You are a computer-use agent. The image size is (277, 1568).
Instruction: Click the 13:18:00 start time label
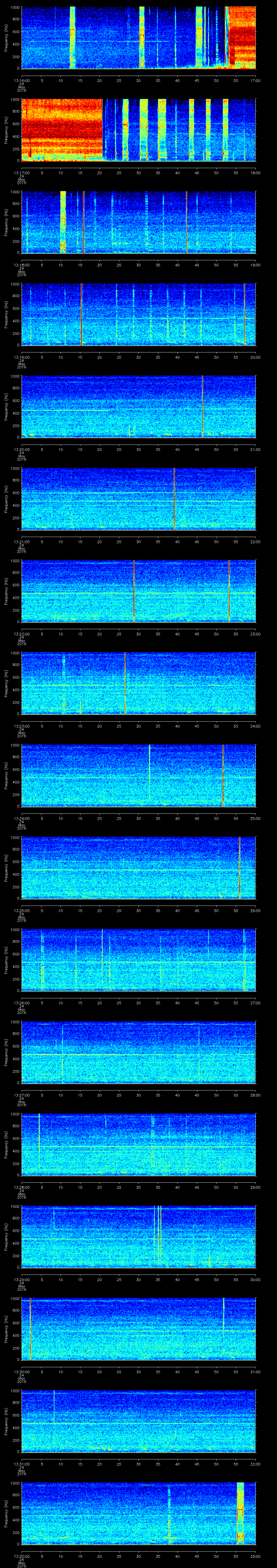coord(21,265)
